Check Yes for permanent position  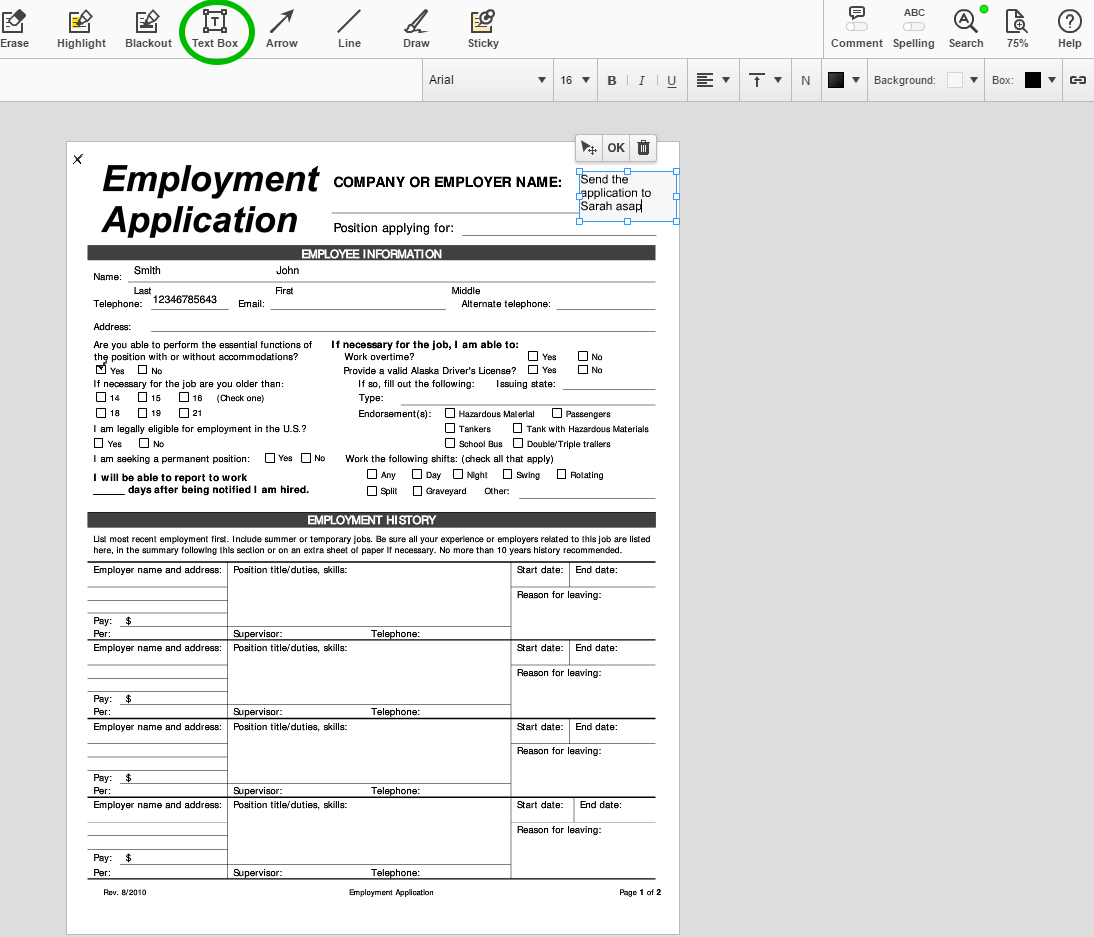click(x=269, y=458)
